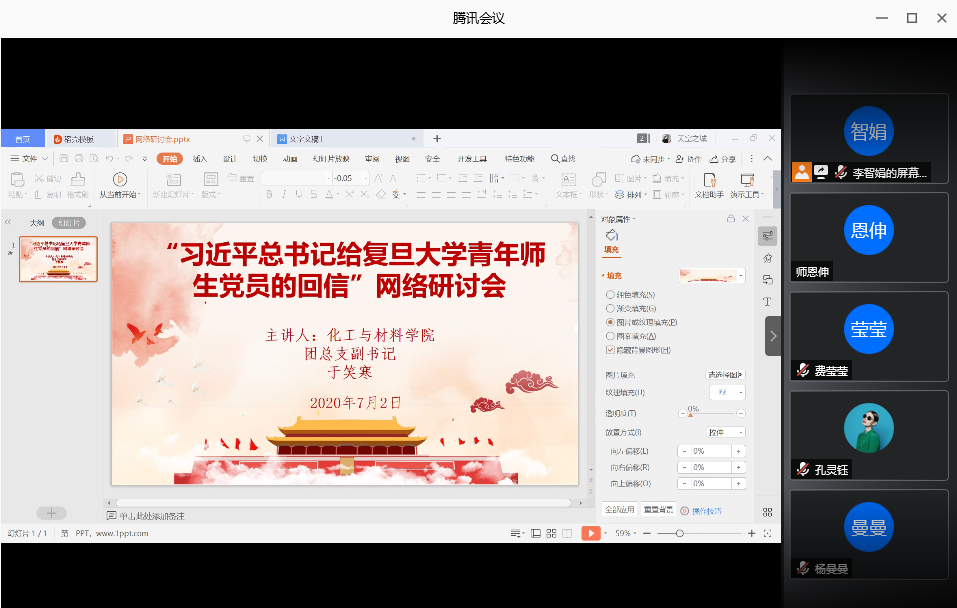Click the orange slideshow play button in status bar
The image size is (957, 608).
click(592, 534)
